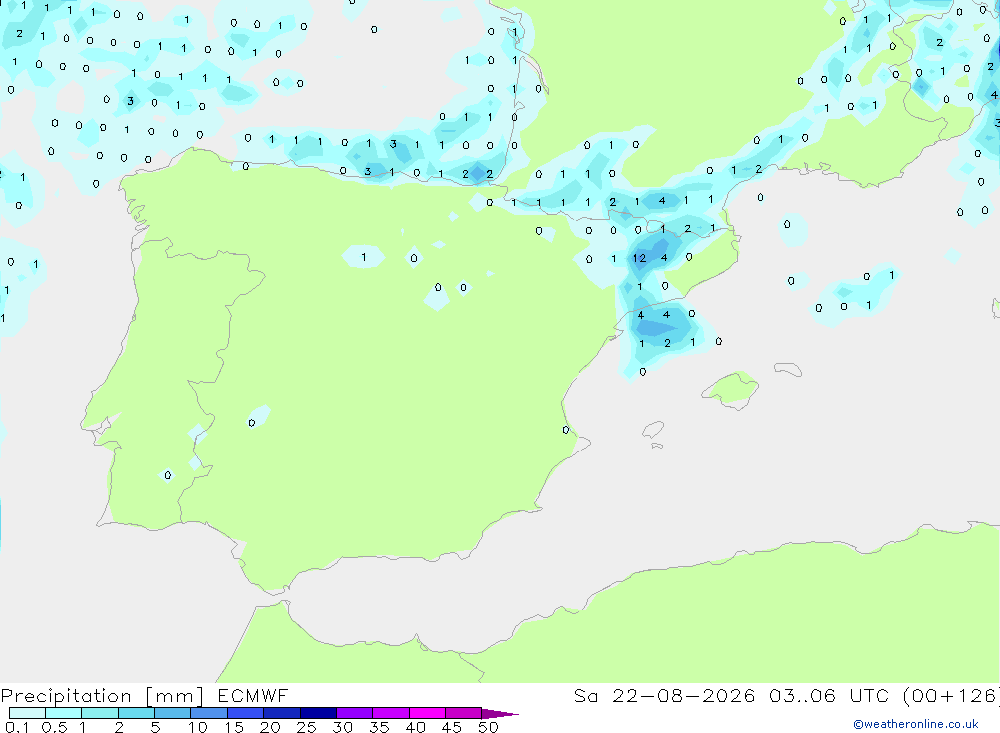Pick the dark navy 25 mm legend swatch
This screenshot has height=733, width=1000.
click(x=318, y=713)
